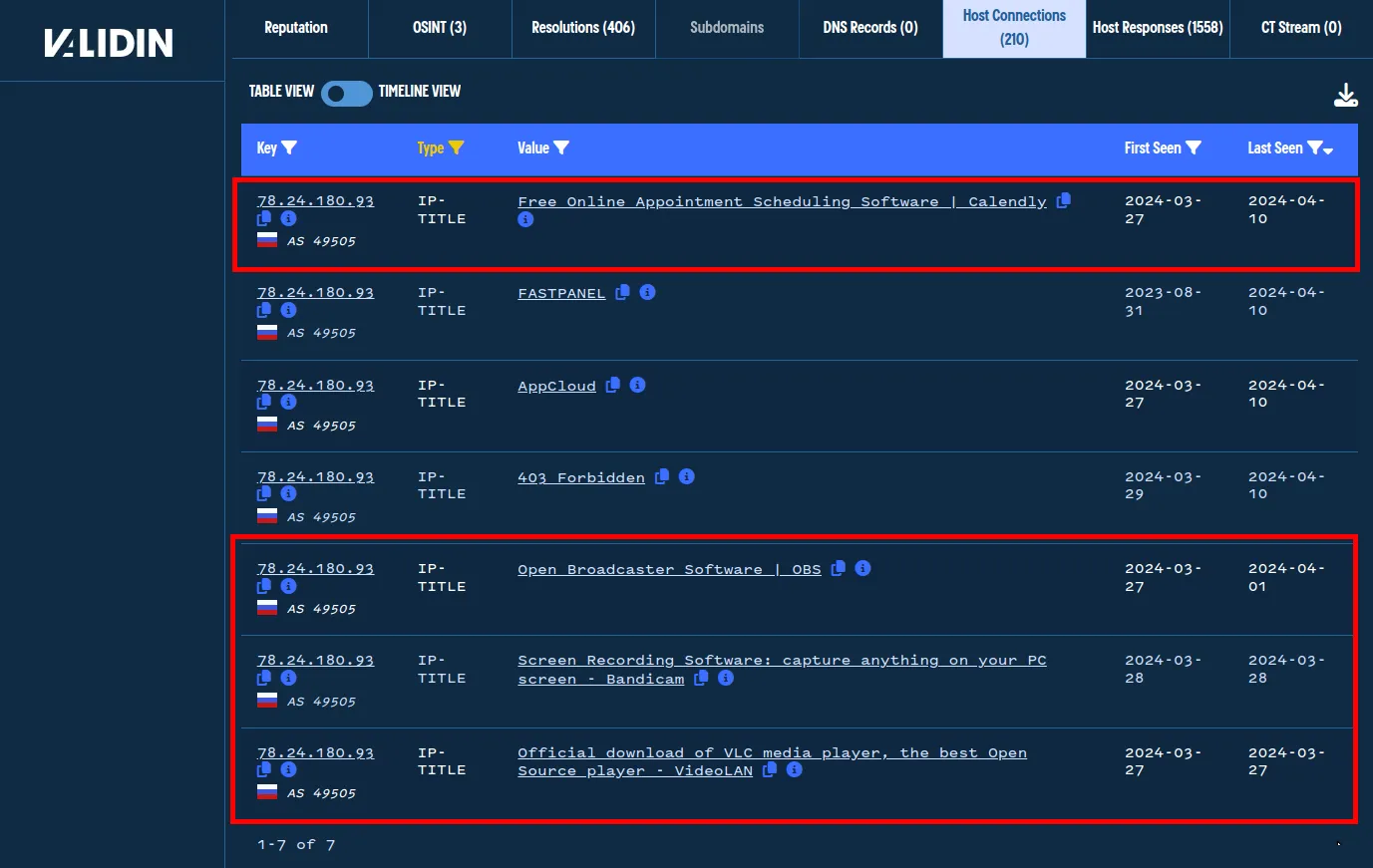Click AS 49505 in VideoLAN row
1373x868 pixels.
[x=321, y=793]
